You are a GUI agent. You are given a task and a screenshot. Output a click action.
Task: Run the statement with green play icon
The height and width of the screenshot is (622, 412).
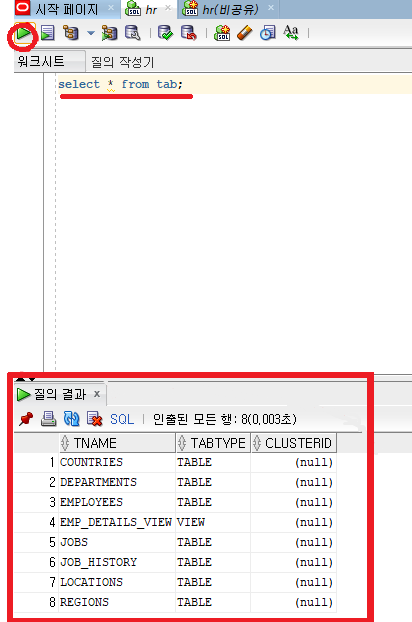pyautogui.click(x=23, y=34)
